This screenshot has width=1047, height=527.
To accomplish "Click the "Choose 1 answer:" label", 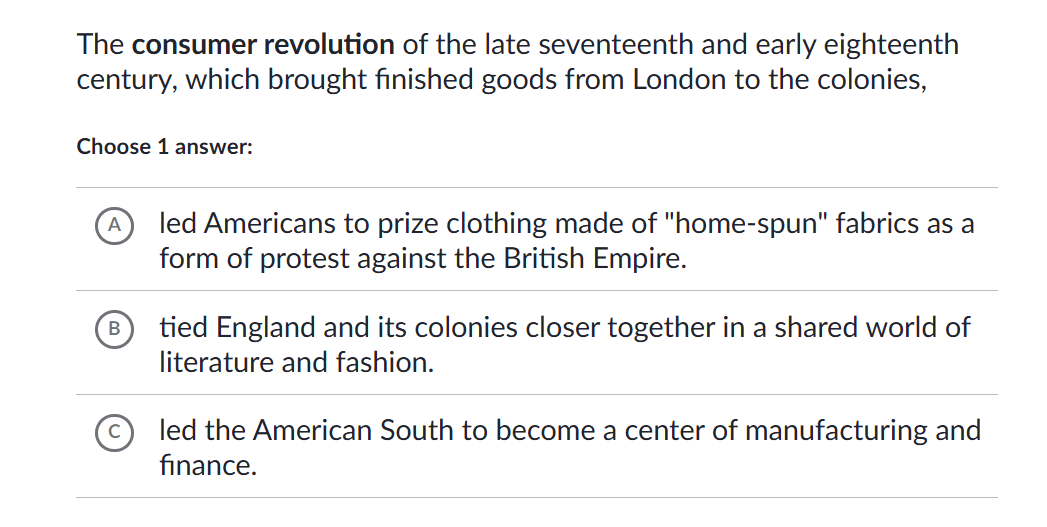I will click(165, 147).
